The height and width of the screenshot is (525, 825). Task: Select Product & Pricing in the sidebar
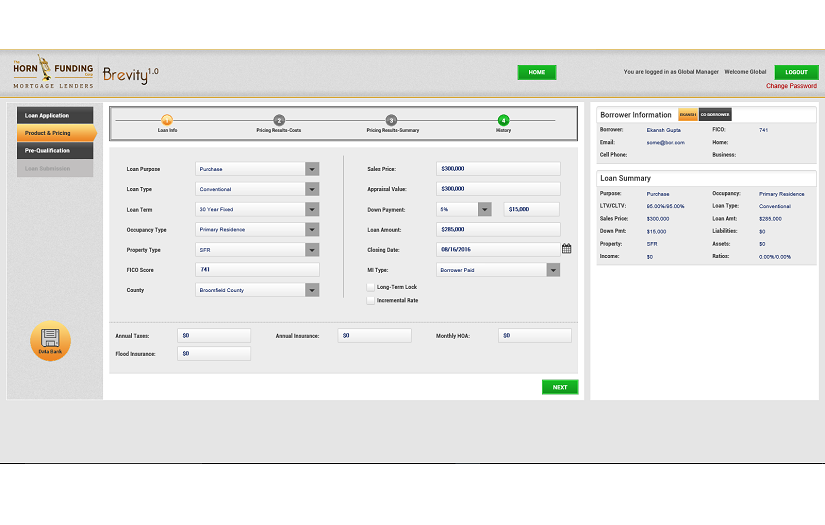[56, 133]
